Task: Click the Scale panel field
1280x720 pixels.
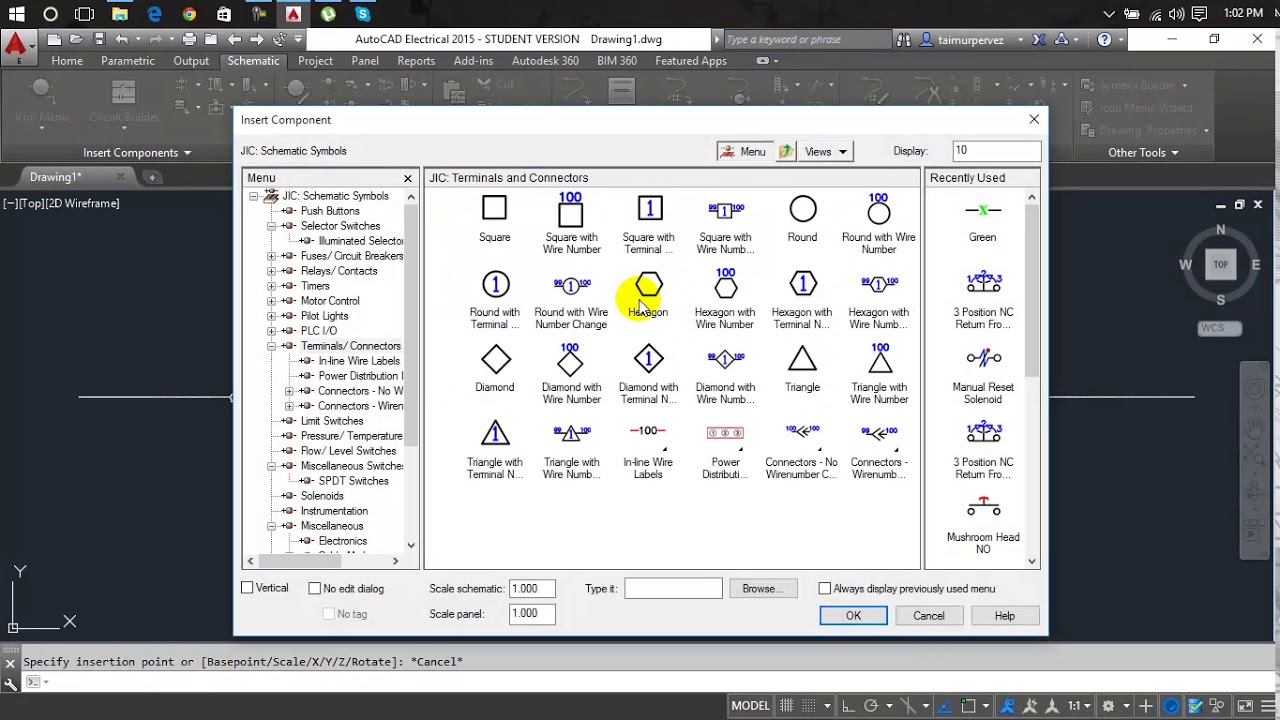Action: click(532, 614)
